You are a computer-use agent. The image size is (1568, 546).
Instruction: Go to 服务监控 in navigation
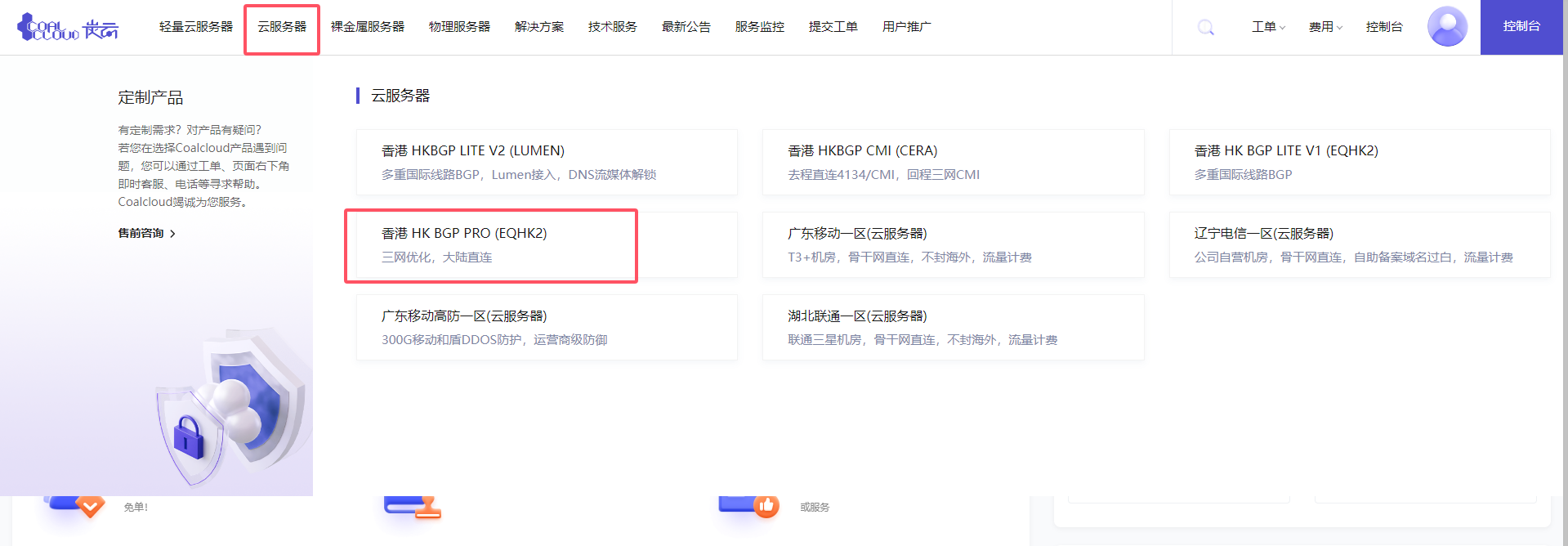(759, 27)
